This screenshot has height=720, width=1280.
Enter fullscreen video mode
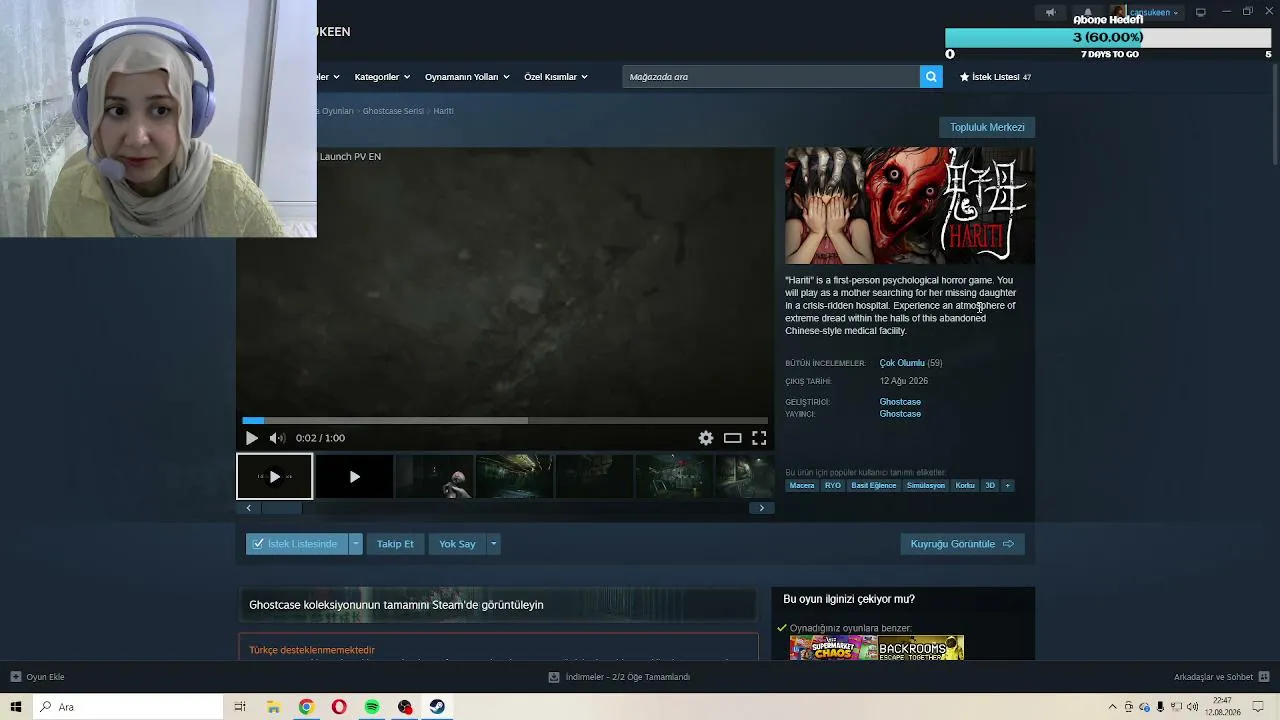point(759,438)
